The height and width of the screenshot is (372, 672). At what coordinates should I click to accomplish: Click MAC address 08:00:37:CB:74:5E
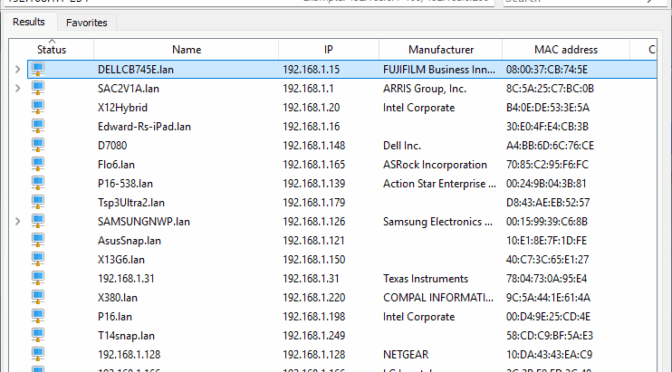click(547, 69)
